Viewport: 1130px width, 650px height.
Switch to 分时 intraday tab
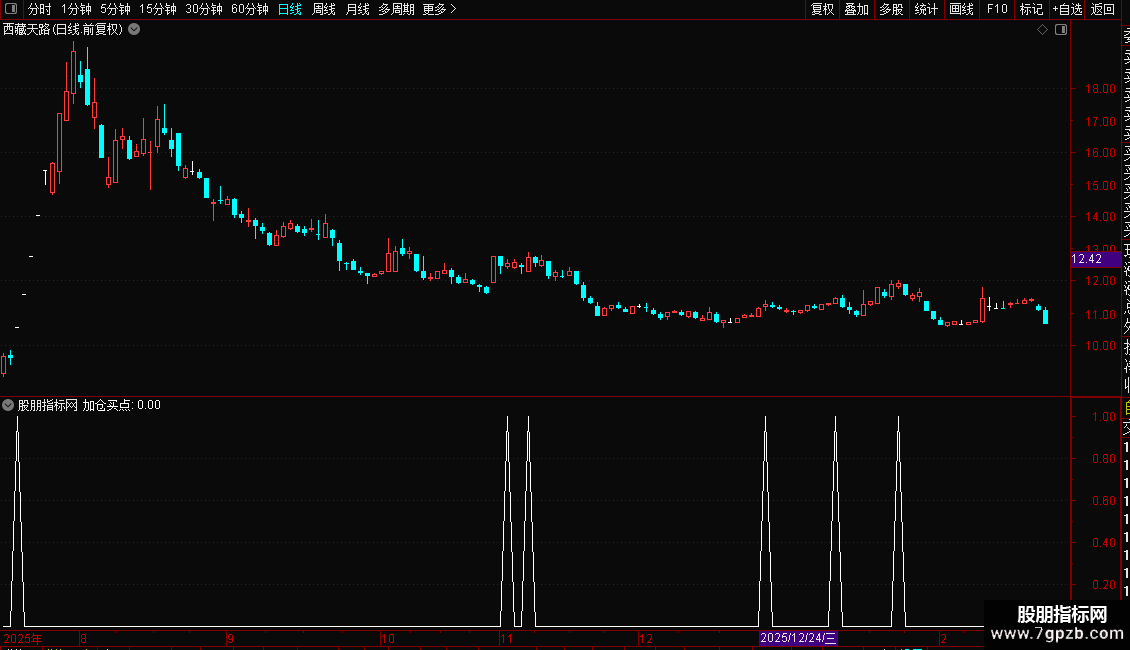coord(40,9)
